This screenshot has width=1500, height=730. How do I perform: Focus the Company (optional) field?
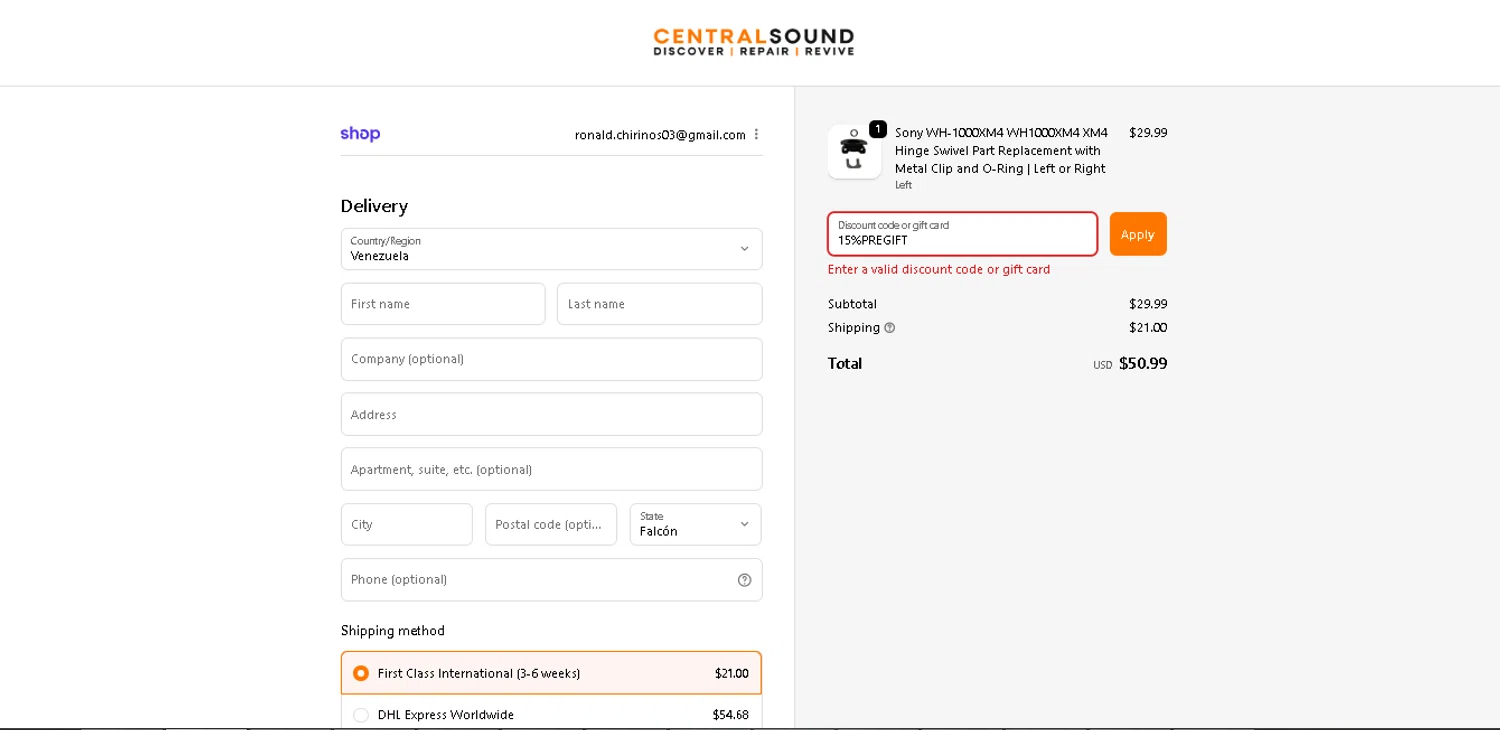point(551,359)
